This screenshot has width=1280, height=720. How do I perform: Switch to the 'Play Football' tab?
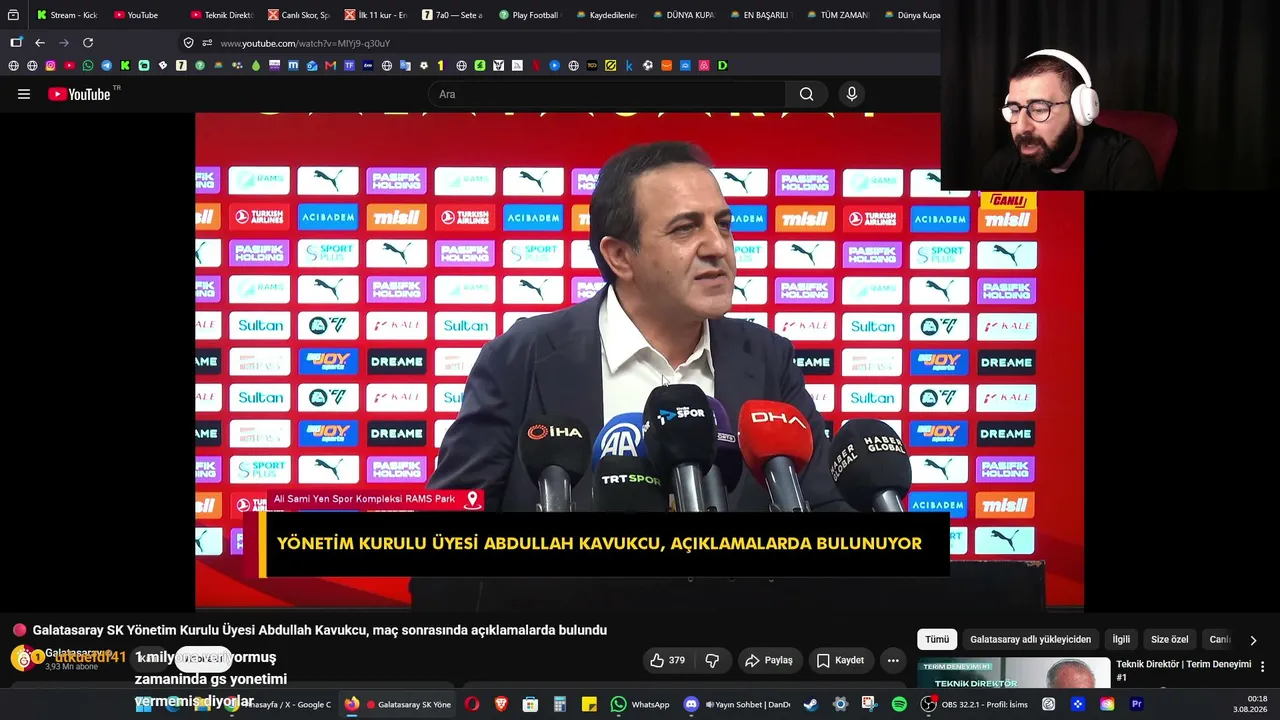(x=529, y=15)
